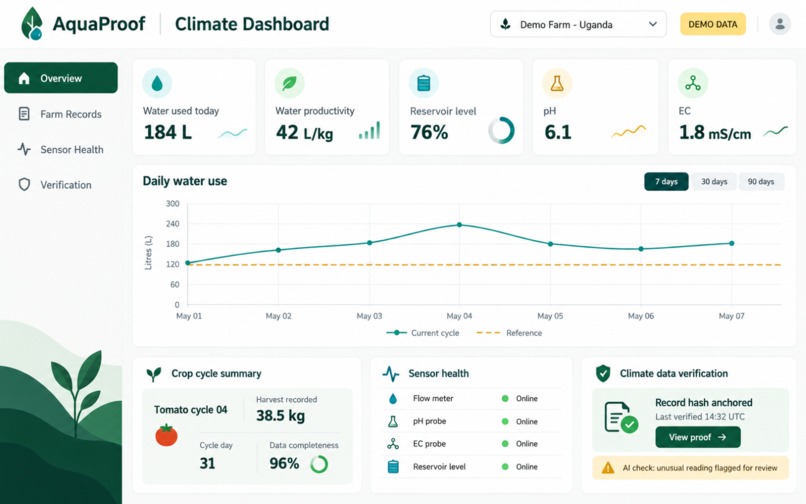Click the 6.1 pH value
Screen dimensions: 806x504
558,132
